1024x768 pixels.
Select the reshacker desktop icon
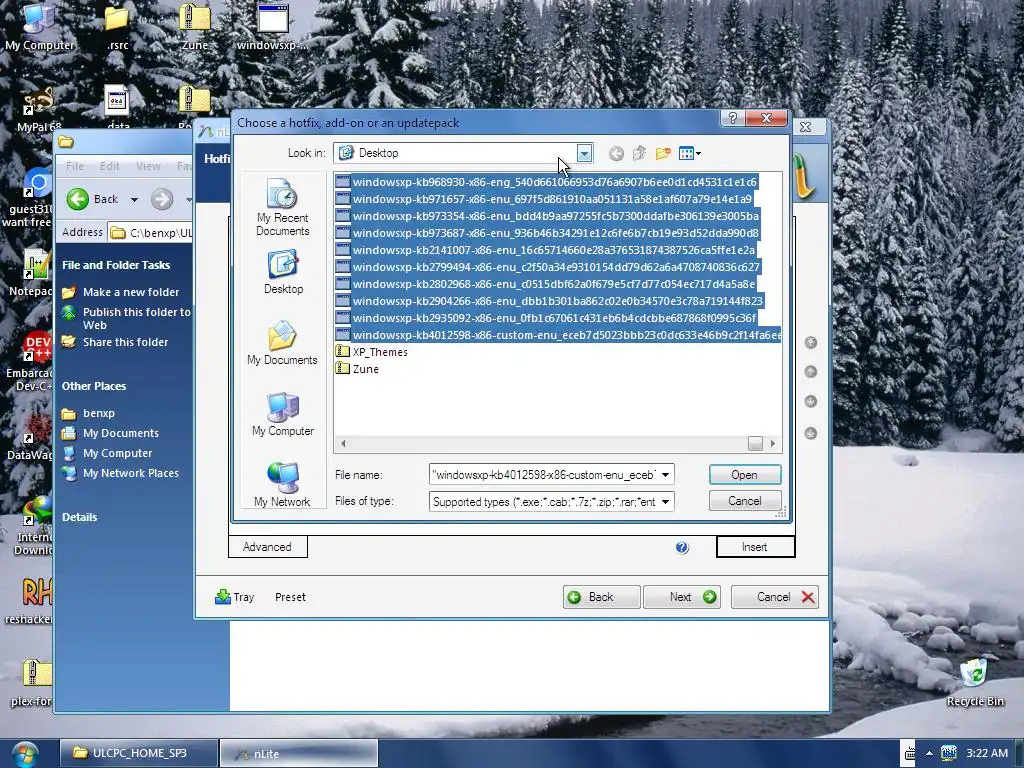[29, 601]
